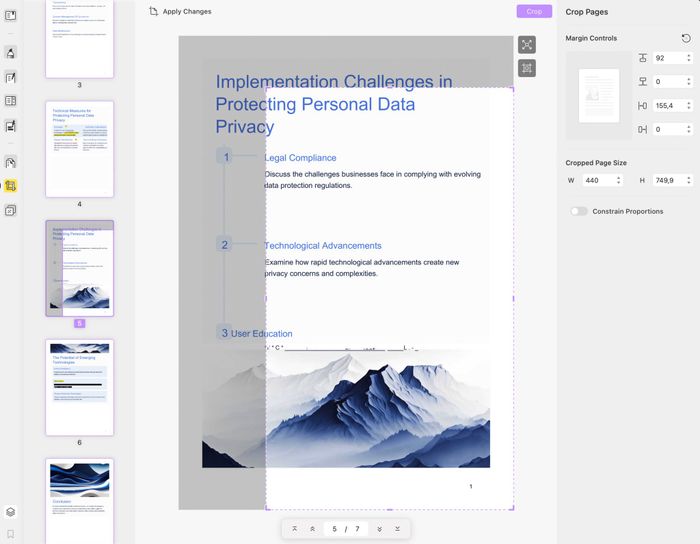700x544 pixels.
Task: Jump to the first page using navigation bar
Action: pyautogui.click(x=294, y=528)
